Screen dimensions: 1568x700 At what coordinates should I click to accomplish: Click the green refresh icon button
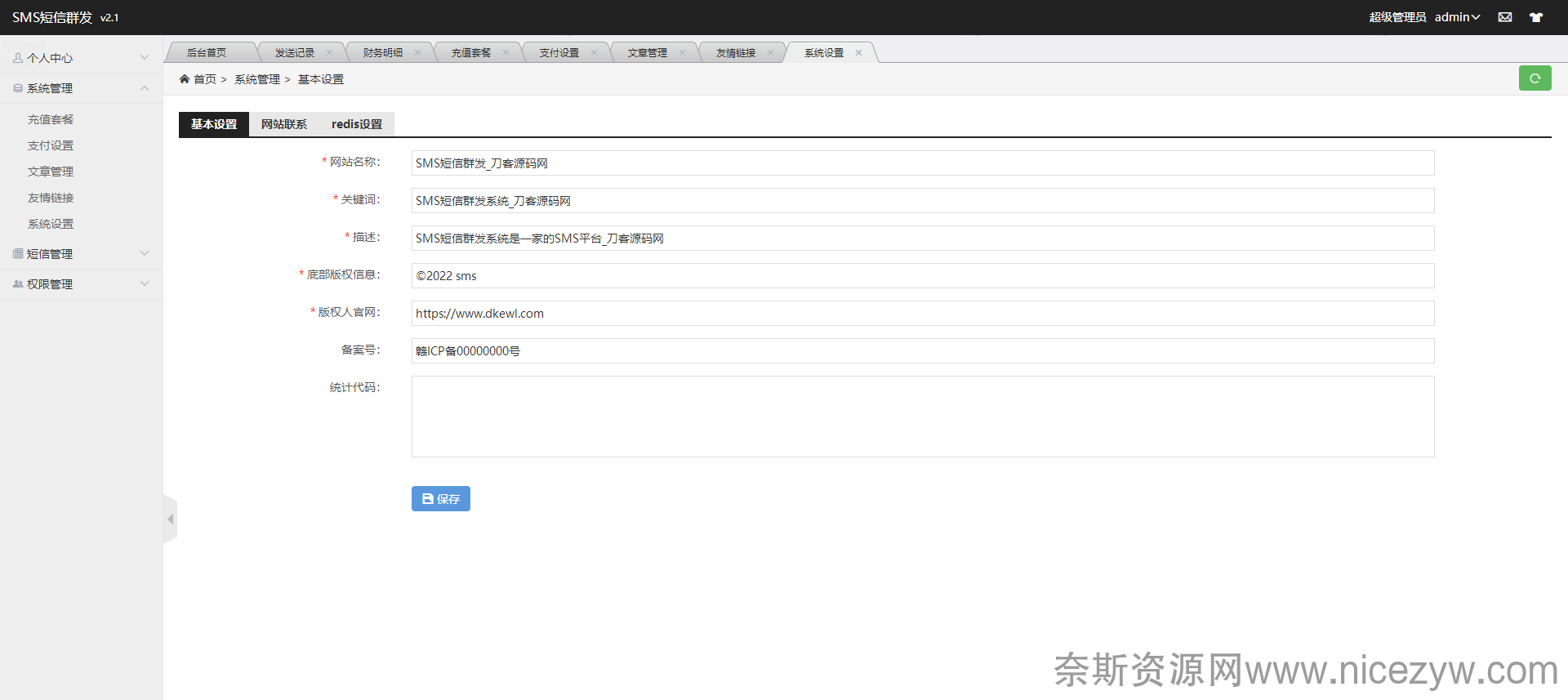(1535, 78)
